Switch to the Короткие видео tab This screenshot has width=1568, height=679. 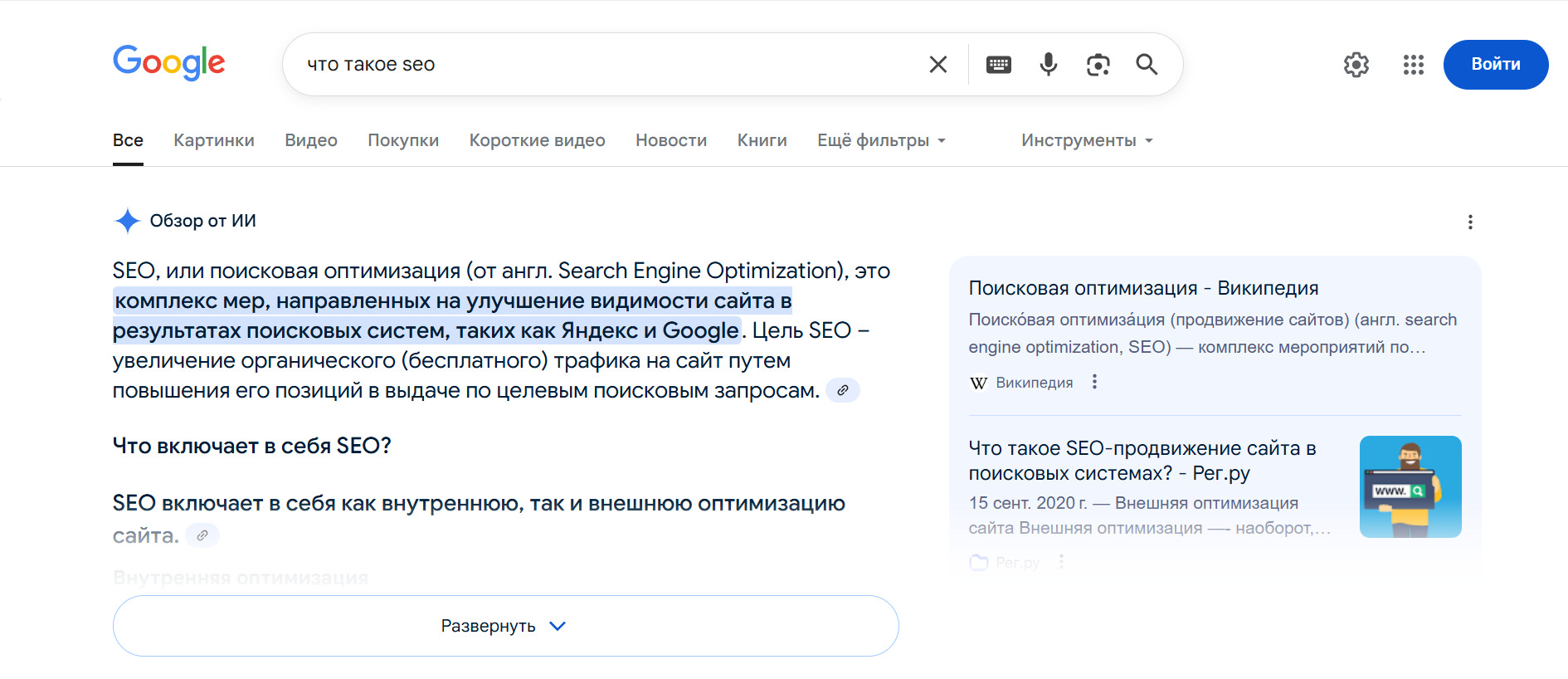pyautogui.click(x=538, y=140)
